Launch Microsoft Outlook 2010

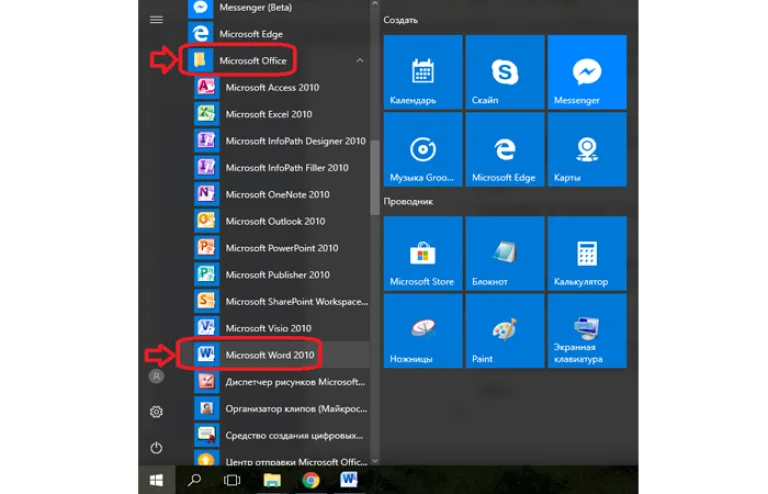point(282,221)
